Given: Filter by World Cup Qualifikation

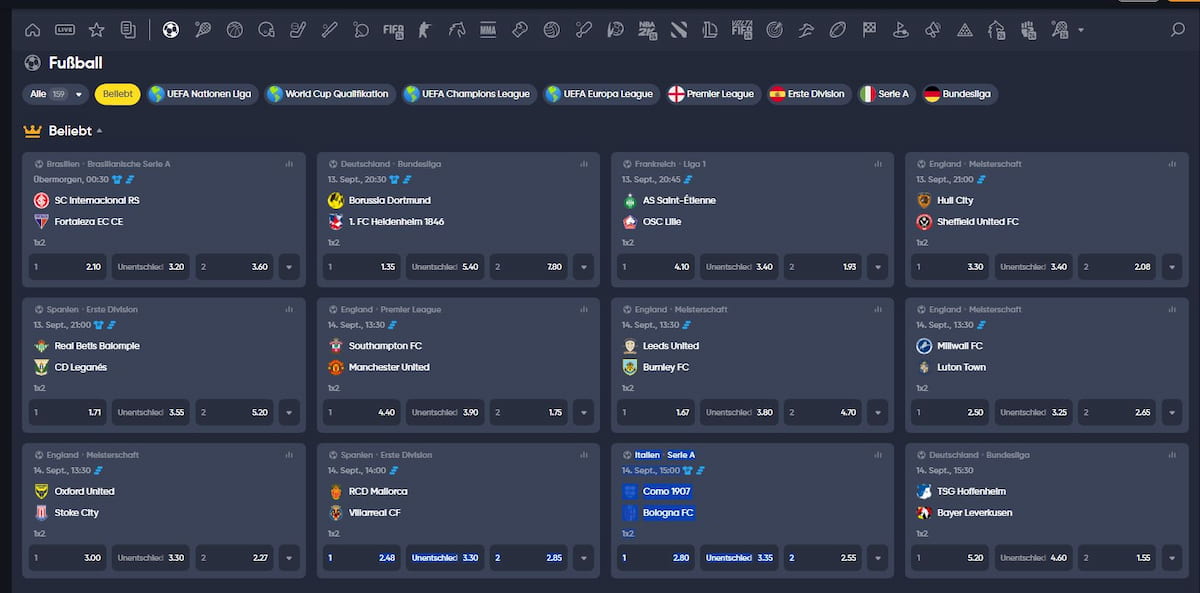Looking at the screenshot, I should pyautogui.click(x=329, y=94).
